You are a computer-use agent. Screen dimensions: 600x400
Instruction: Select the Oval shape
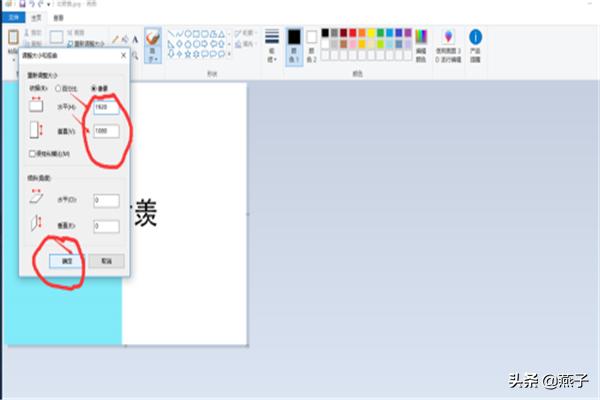(188, 34)
